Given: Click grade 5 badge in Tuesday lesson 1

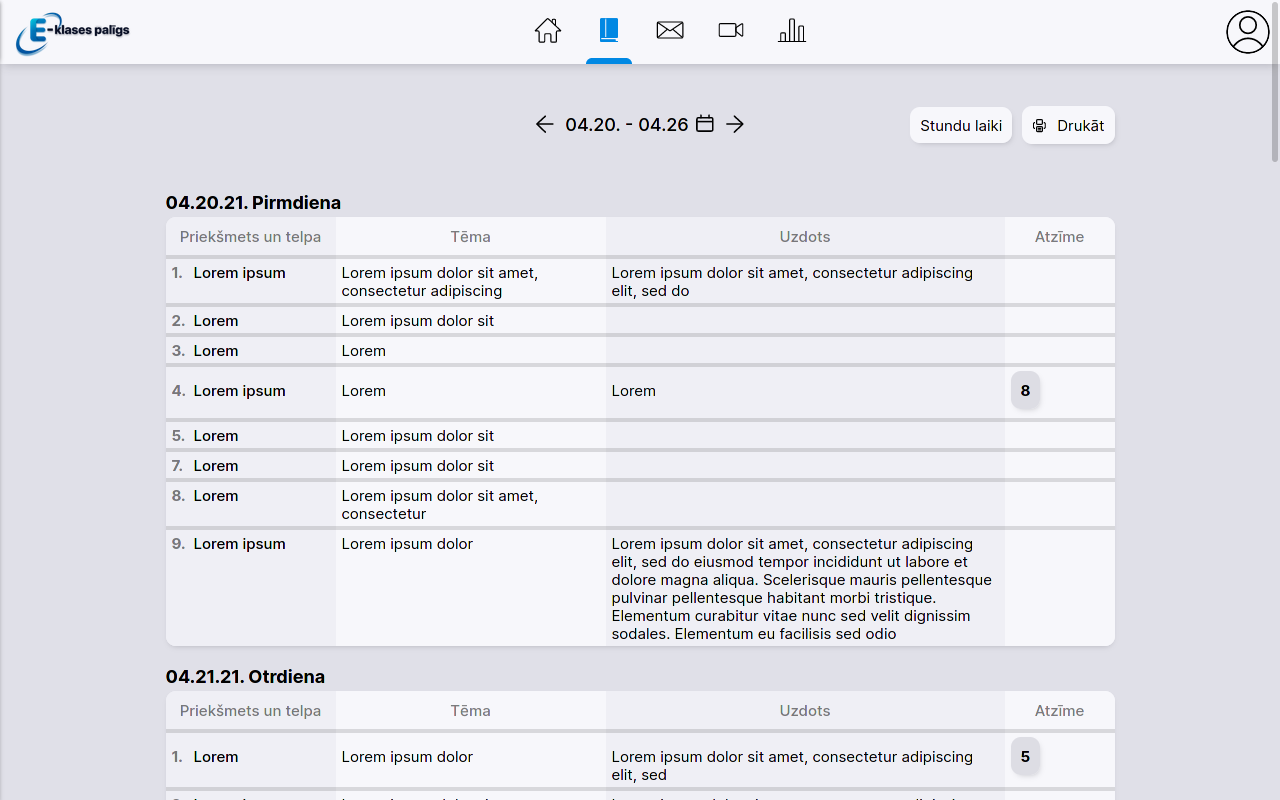Looking at the screenshot, I should click(x=1026, y=757).
